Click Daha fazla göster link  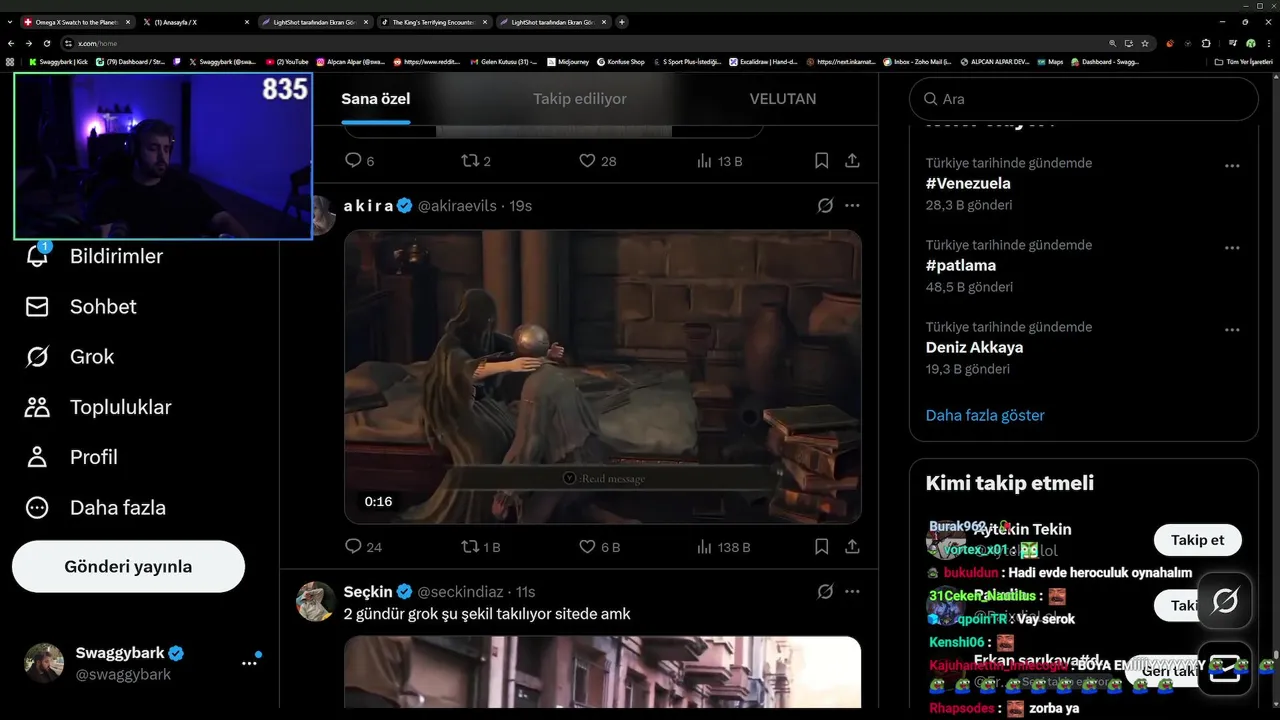[x=985, y=415]
